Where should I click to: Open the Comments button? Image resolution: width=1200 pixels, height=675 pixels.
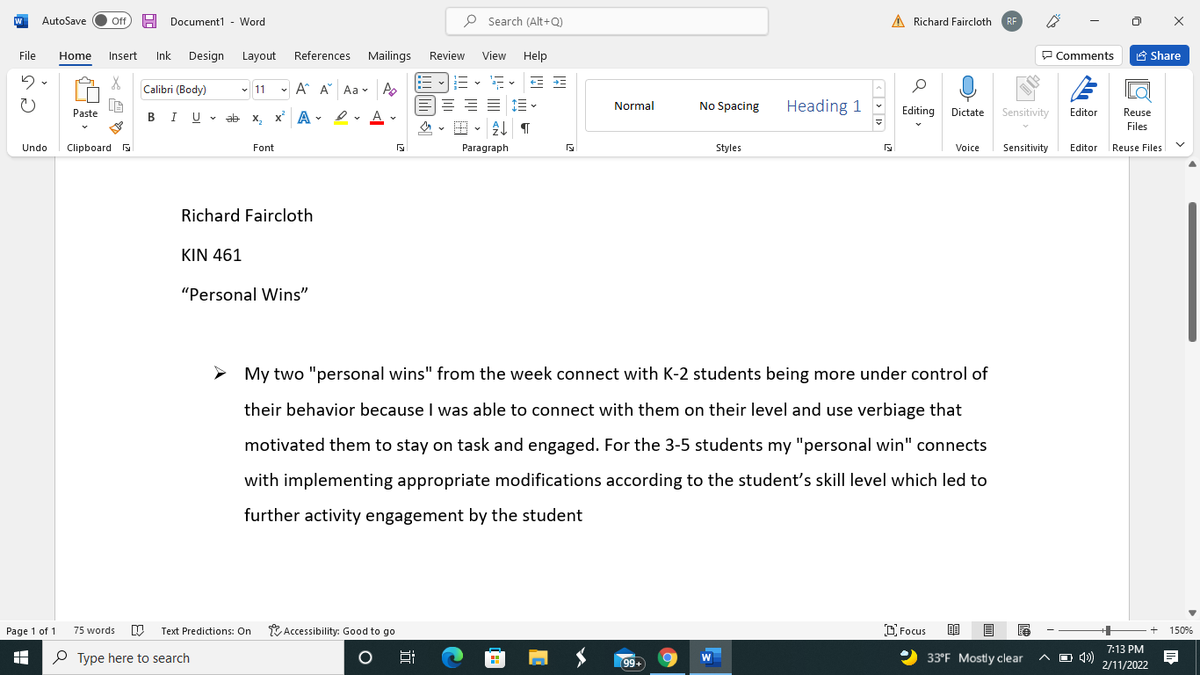pos(1078,56)
